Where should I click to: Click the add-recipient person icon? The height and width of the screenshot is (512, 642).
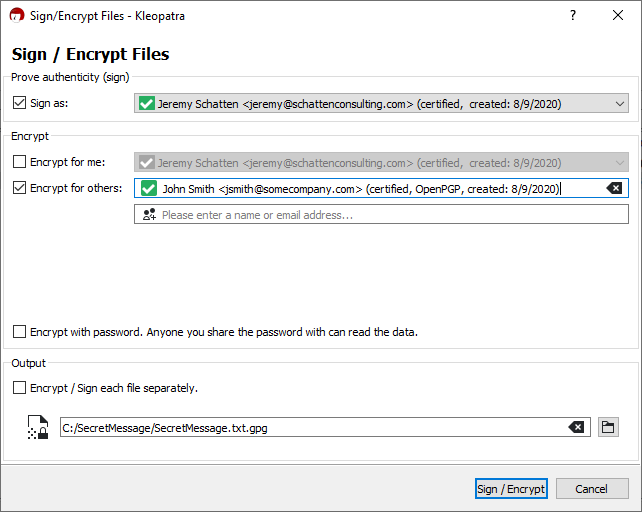pos(148,214)
